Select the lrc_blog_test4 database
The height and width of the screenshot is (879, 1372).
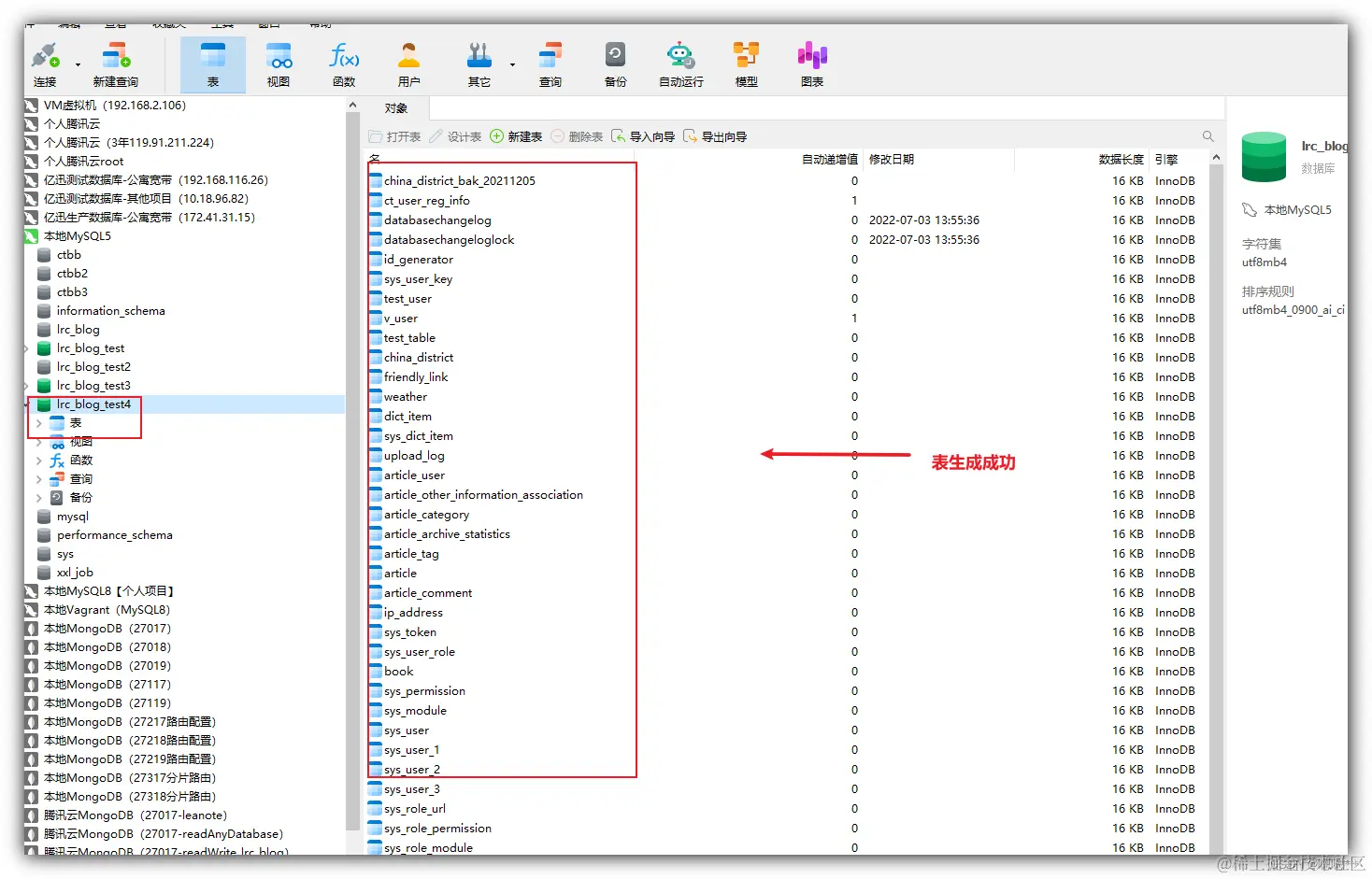click(93, 404)
